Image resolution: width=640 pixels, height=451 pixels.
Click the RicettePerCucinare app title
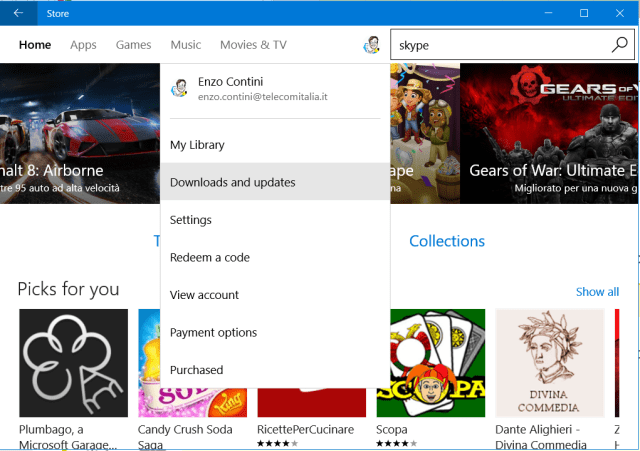coord(305,429)
